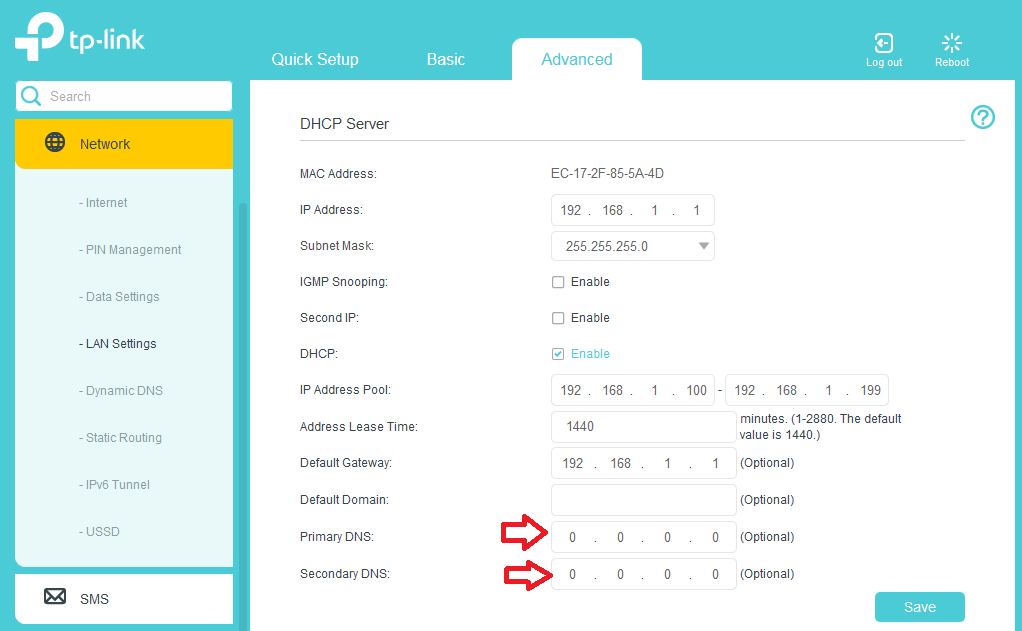Enable the IGMP Snooping checkbox

click(558, 282)
